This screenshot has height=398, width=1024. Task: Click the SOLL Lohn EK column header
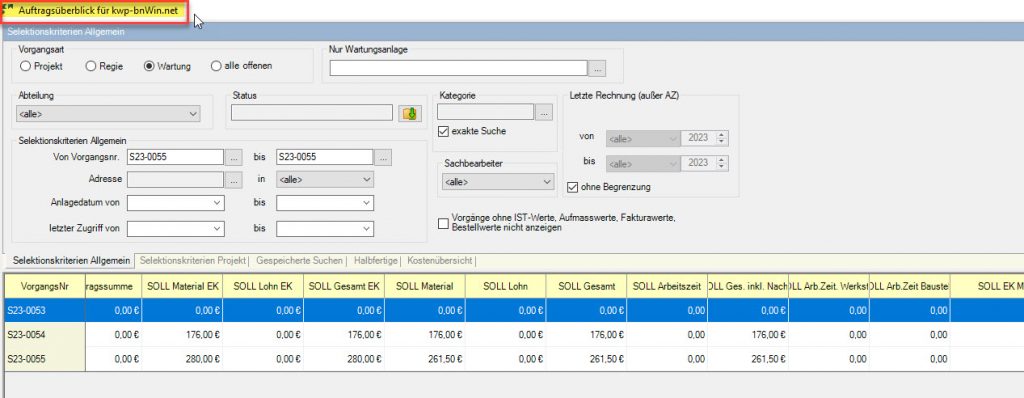click(263, 286)
